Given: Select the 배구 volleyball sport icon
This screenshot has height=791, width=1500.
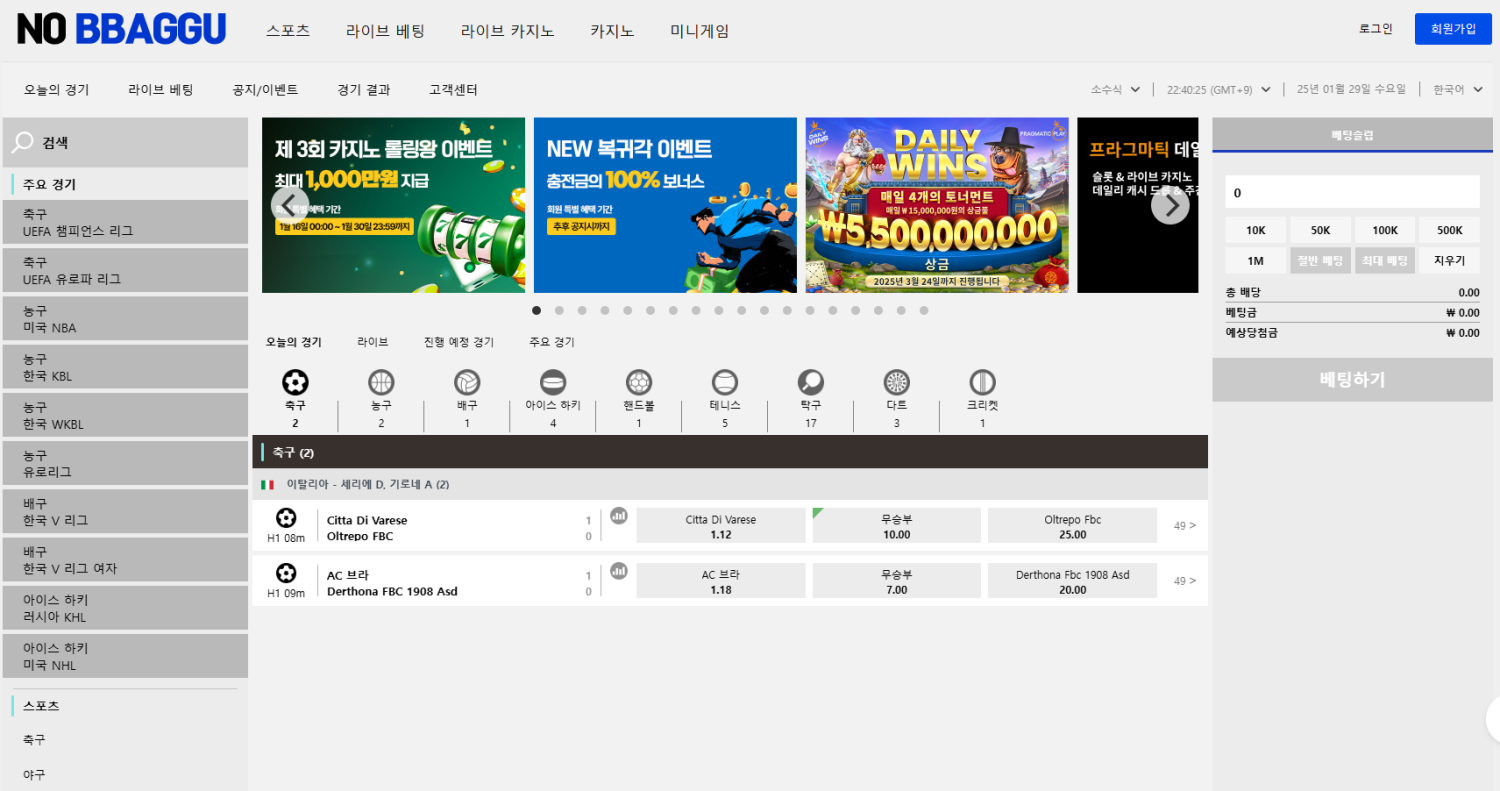Looking at the screenshot, I should coord(466,385).
